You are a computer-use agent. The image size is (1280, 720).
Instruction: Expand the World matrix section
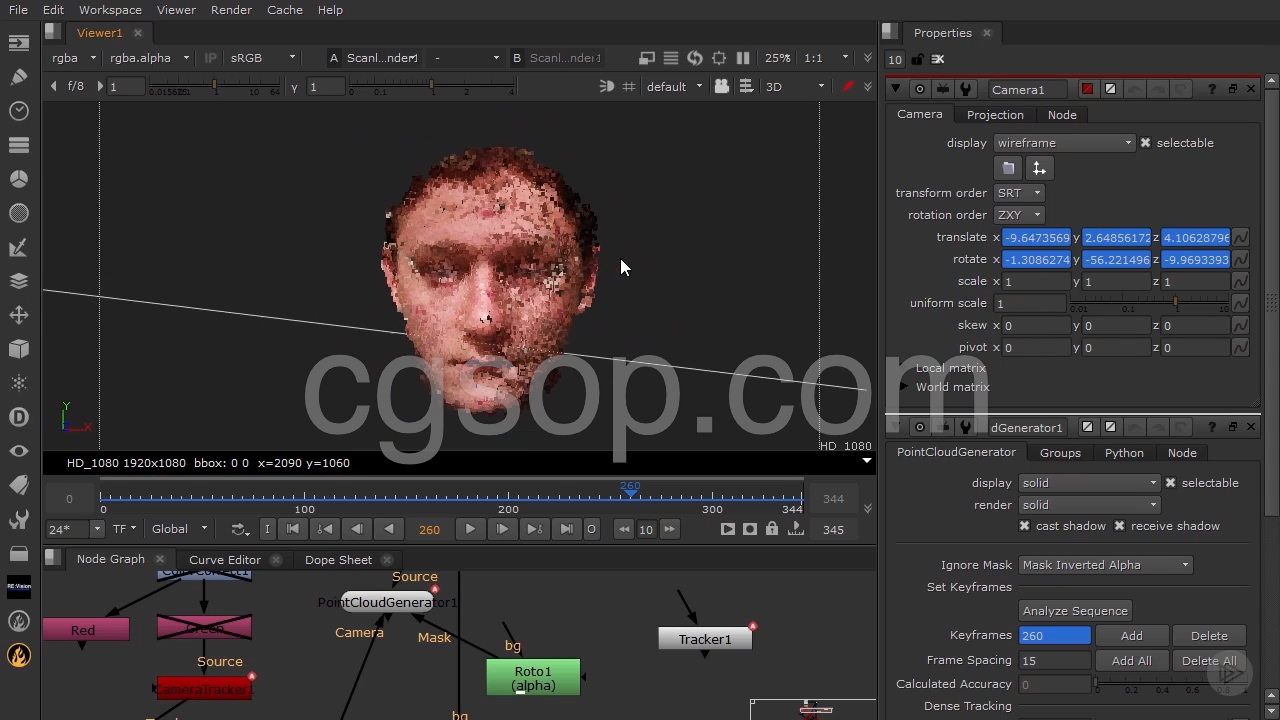coord(904,387)
